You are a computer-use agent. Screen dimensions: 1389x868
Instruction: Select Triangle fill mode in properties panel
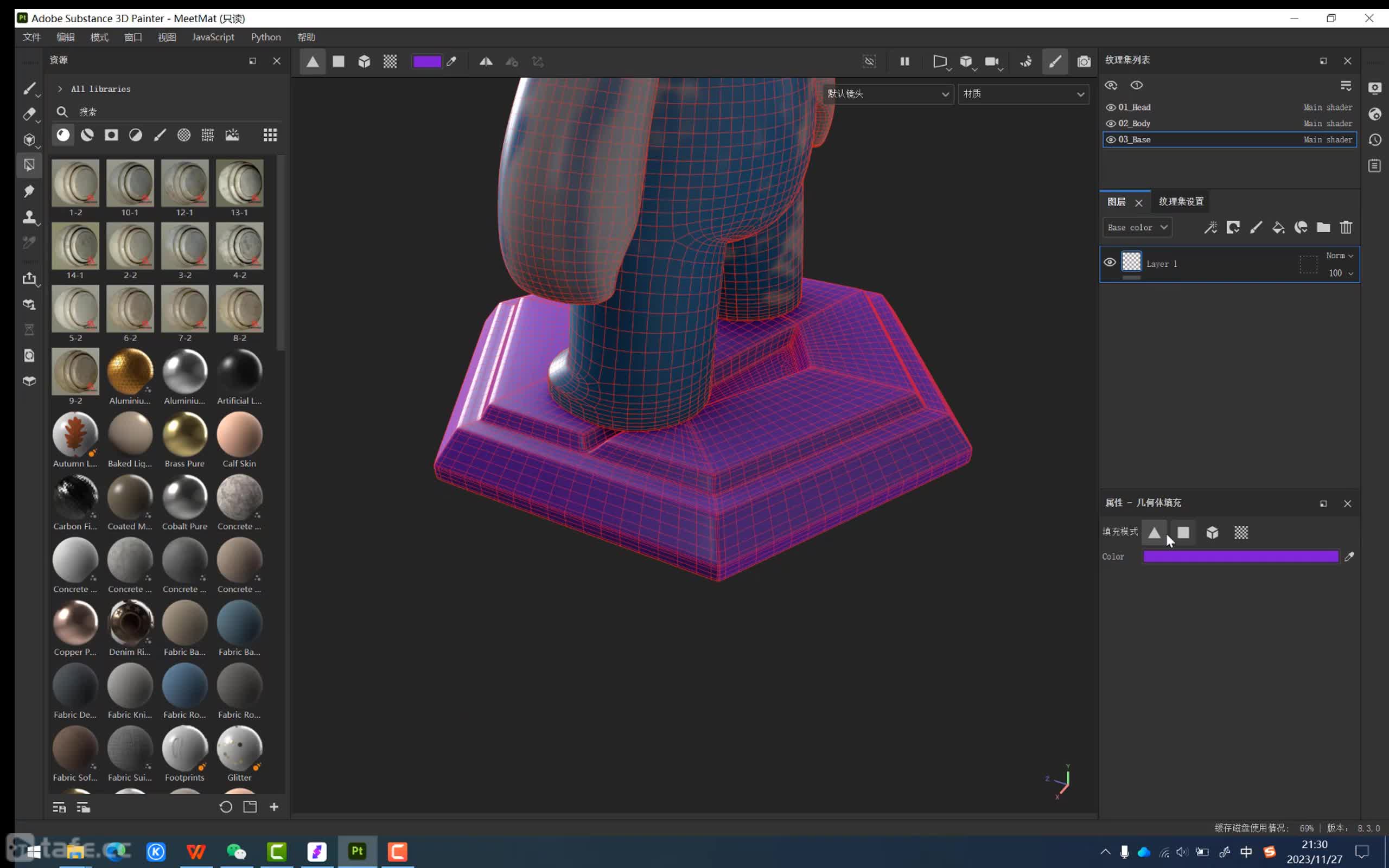point(1154,533)
